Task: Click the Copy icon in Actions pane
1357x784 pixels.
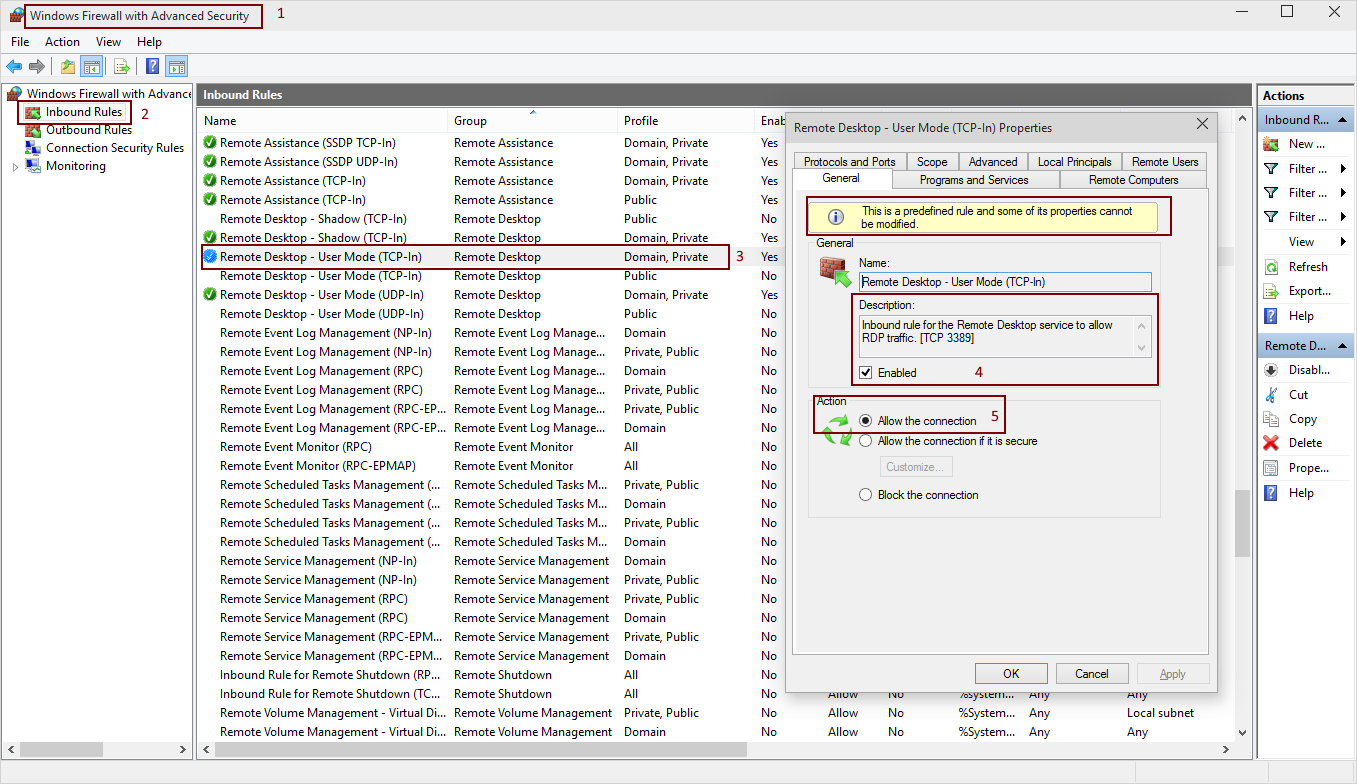Action: pyautogui.click(x=1271, y=419)
